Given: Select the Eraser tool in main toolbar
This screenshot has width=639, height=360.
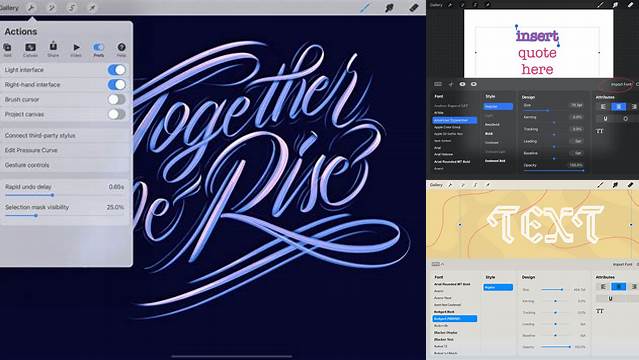Looking at the screenshot, I should (413, 8).
